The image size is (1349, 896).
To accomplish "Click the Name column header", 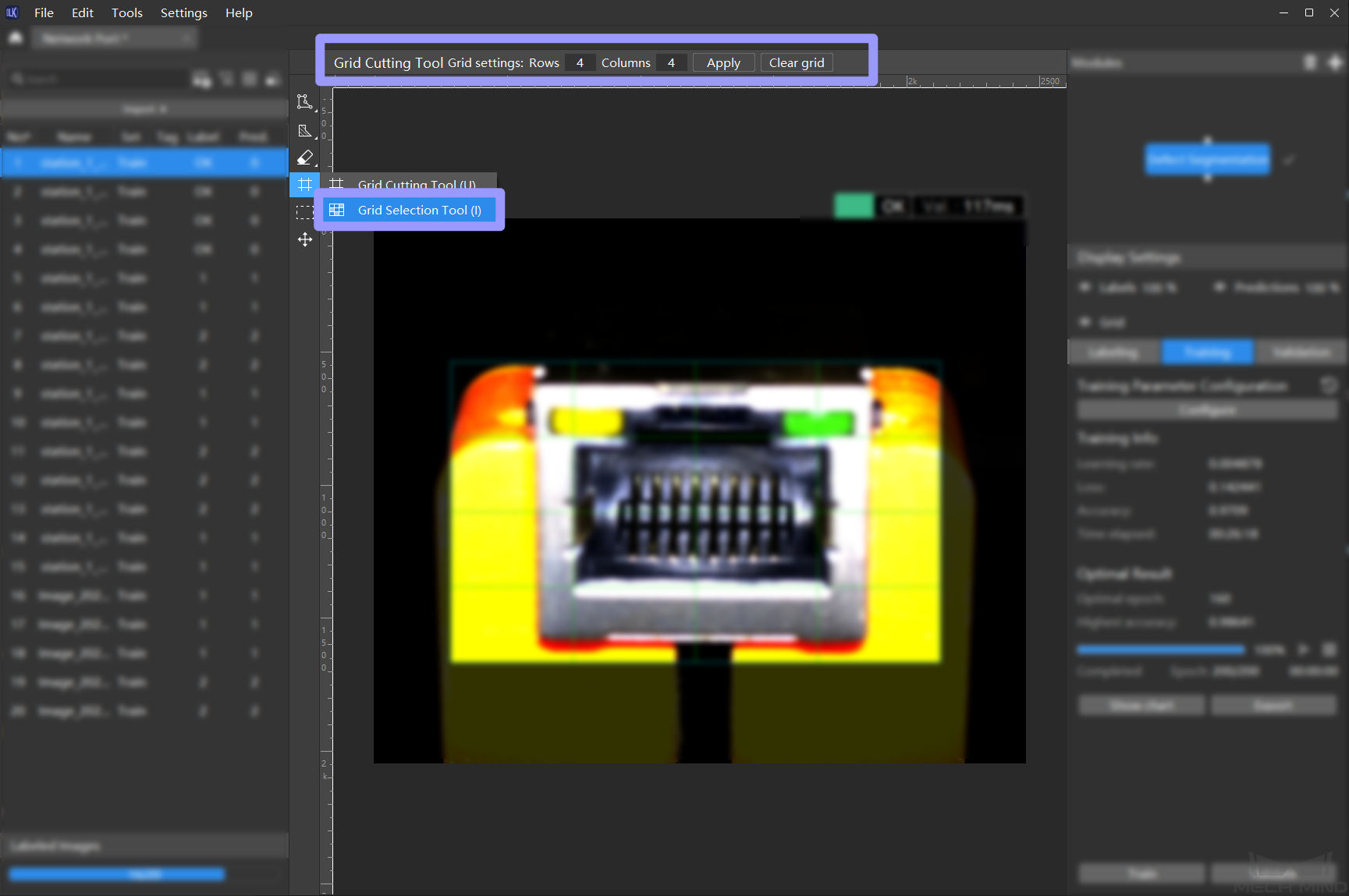I will (x=74, y=137).
